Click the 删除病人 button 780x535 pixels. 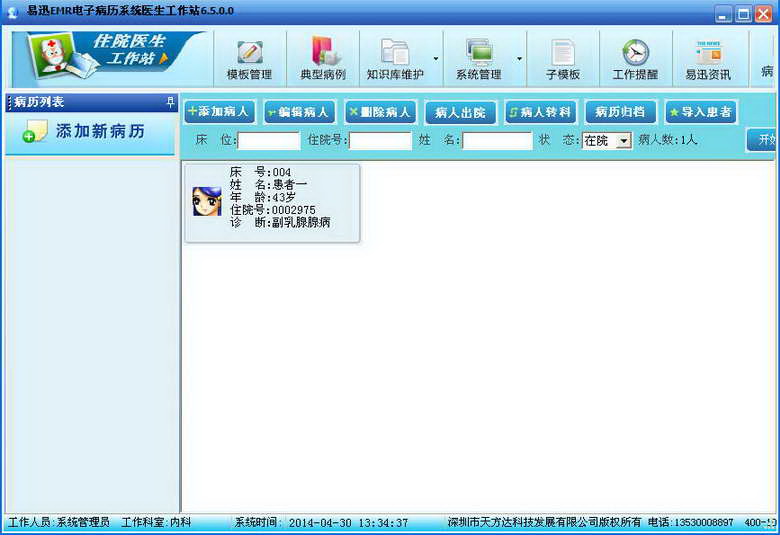click(x=380, y=112)
